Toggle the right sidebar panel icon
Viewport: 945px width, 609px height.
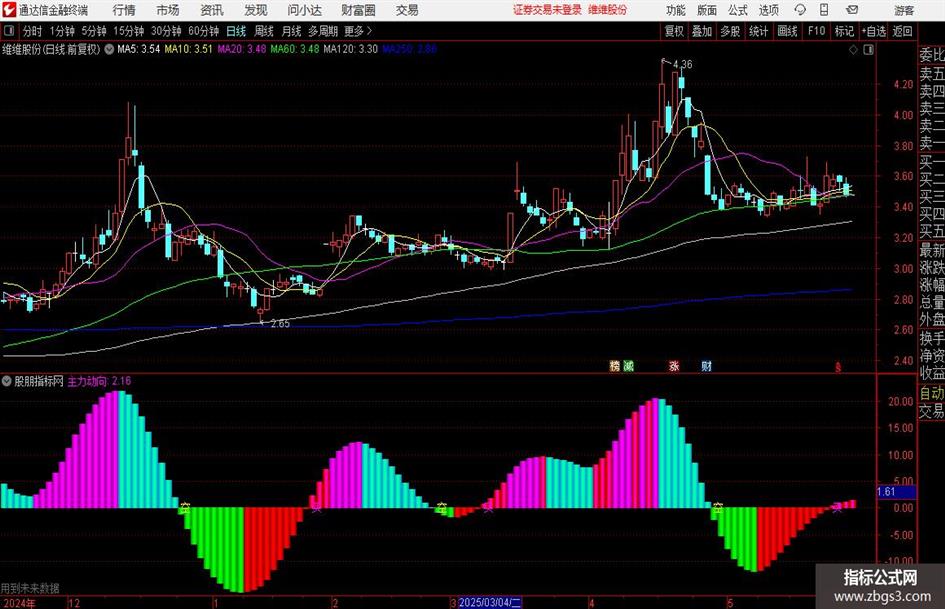[868, 49]
